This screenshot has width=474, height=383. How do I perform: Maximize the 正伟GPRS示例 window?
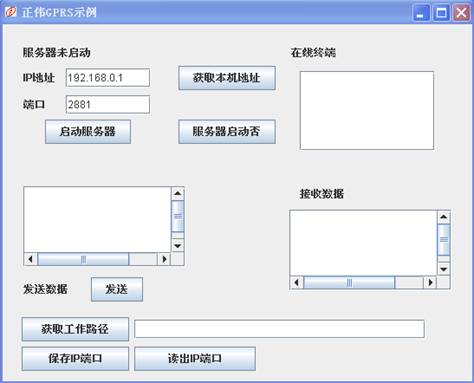441,13
